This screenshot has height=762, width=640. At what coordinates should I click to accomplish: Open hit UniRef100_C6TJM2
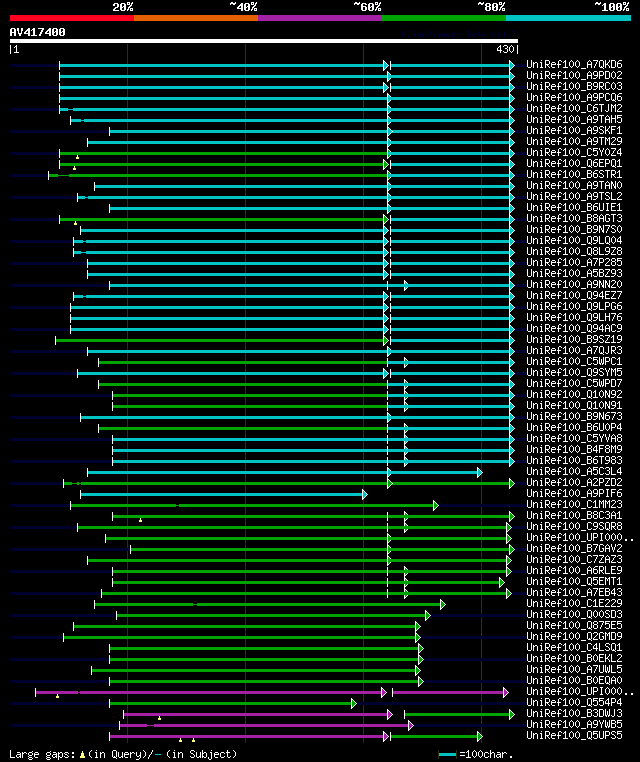(574, 108)
